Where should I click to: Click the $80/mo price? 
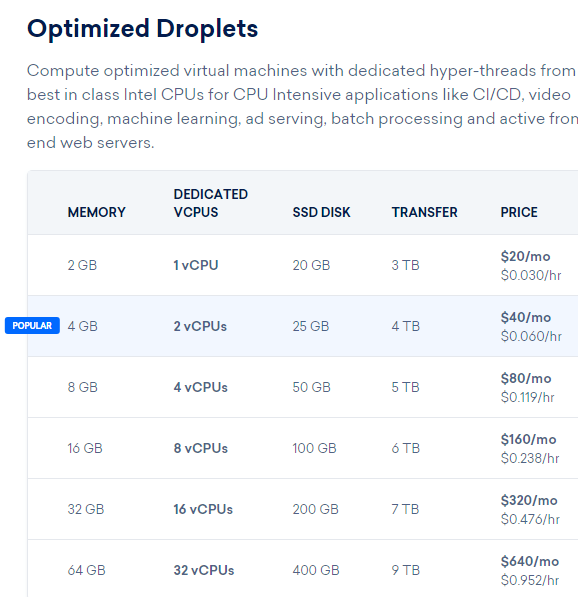point(526,378)
